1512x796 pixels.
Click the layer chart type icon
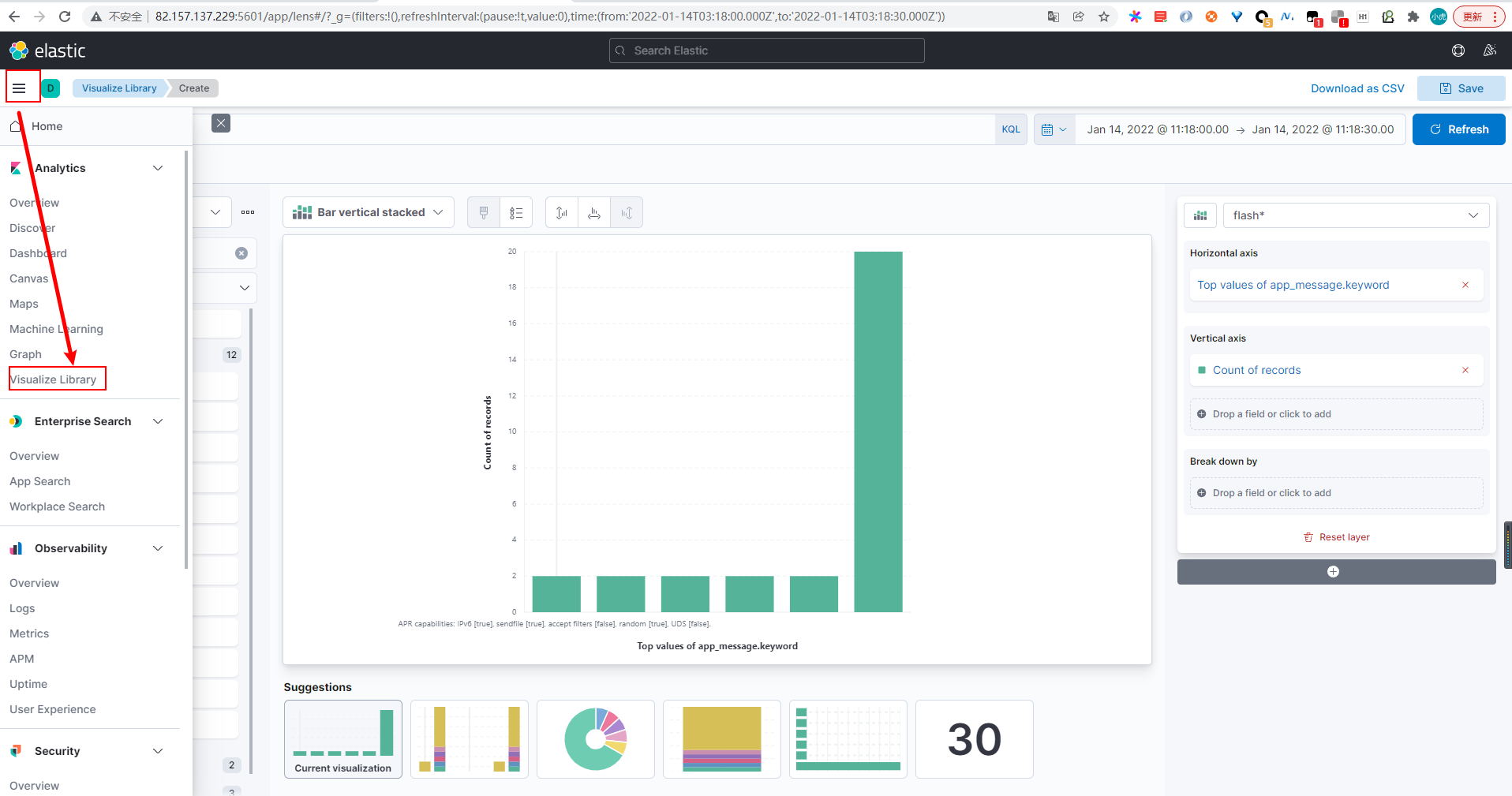[x=1200, y=215]
